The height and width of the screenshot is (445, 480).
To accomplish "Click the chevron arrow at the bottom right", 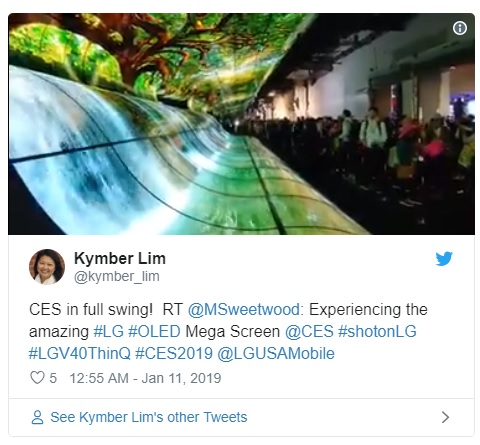I will 445,417.
